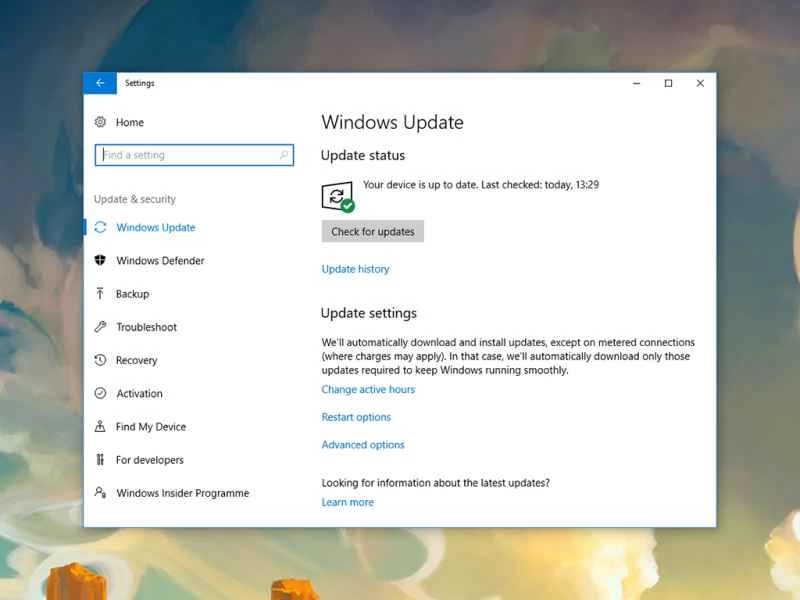Select the Find My Device locator icon
The width and height of the screenshot is (800, 600).
tap(100, 426)
